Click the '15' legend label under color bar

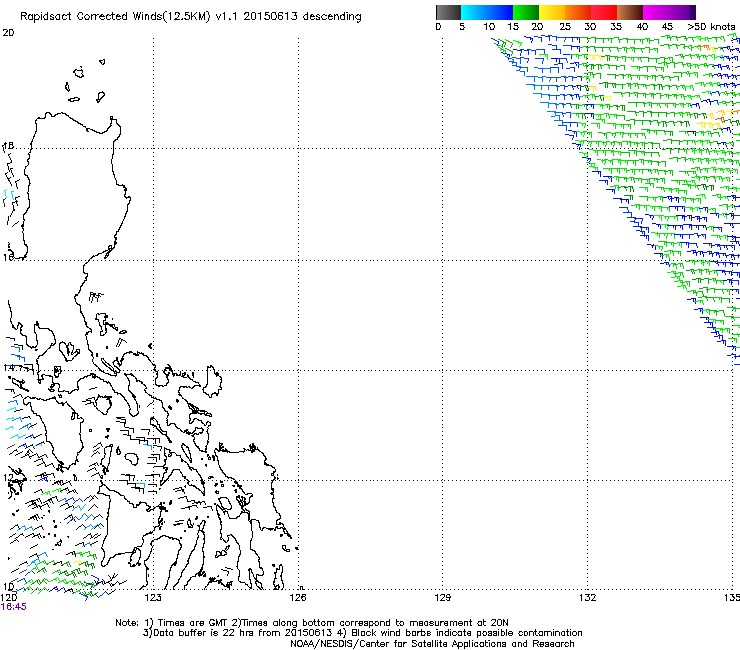pos(513,27)
